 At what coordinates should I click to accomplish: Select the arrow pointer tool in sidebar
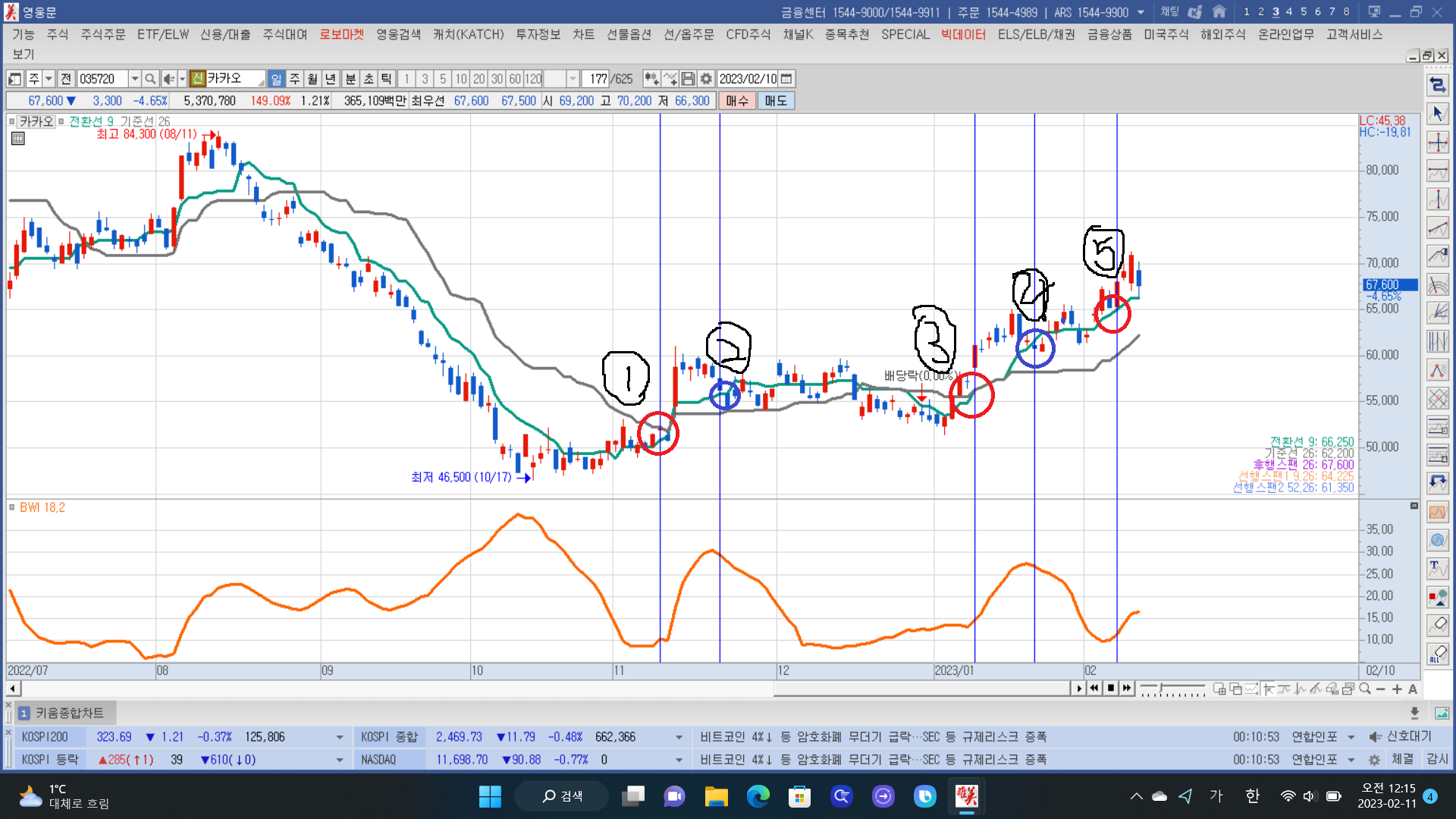click(1438, 114)
